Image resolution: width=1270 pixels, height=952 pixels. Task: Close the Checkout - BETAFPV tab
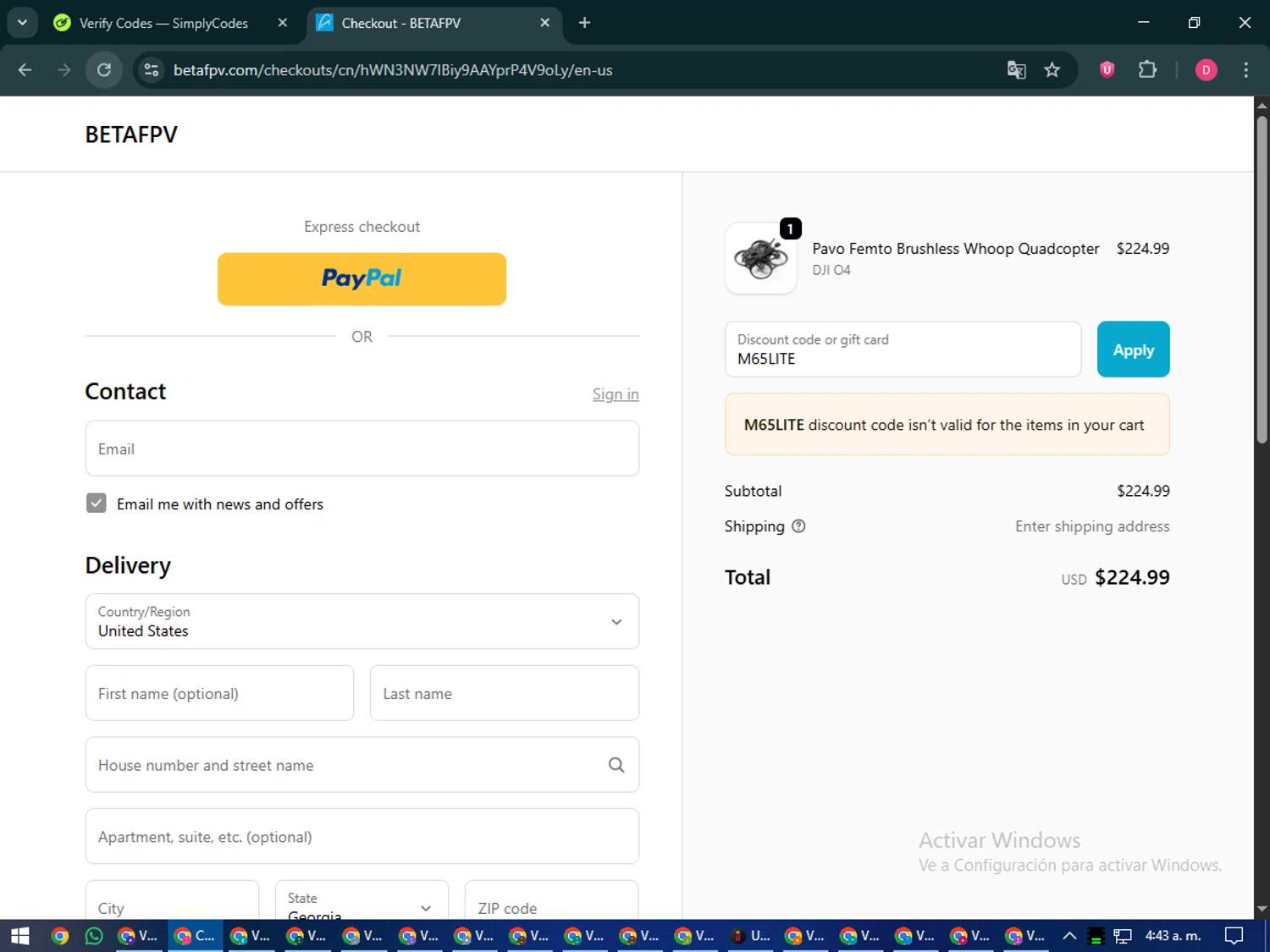coord(545,23)
